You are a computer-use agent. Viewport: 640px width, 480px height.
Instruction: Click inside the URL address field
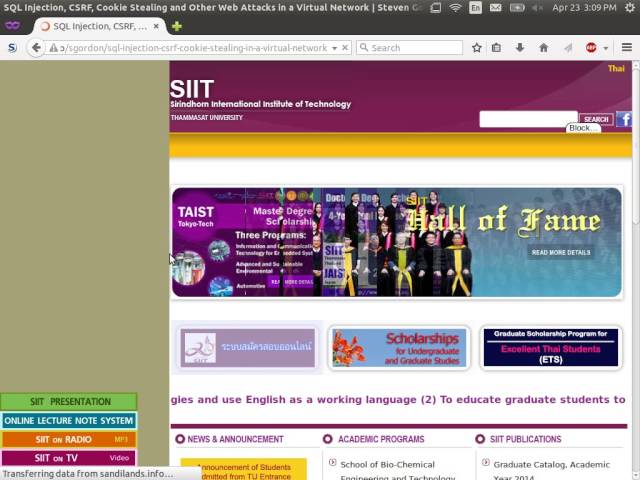pyautogui.click(x=193, y=48)
